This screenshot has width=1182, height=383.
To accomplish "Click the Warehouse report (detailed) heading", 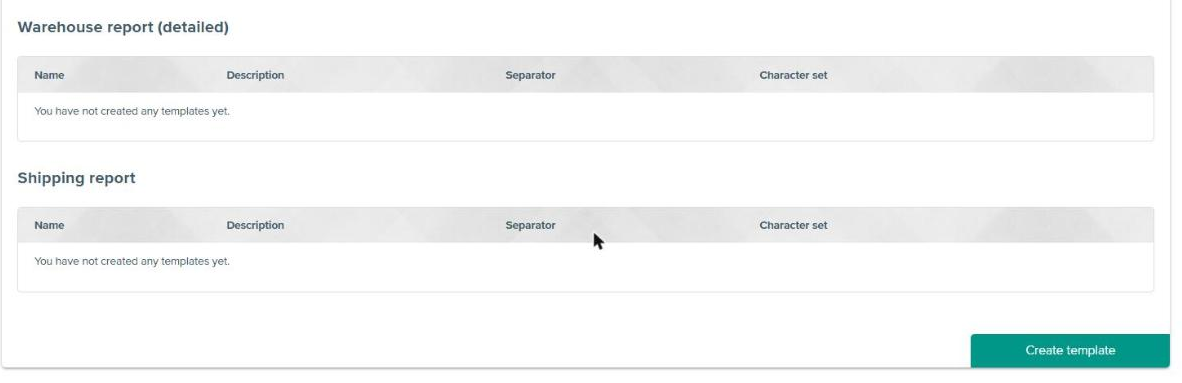I will tap(123, 27).
